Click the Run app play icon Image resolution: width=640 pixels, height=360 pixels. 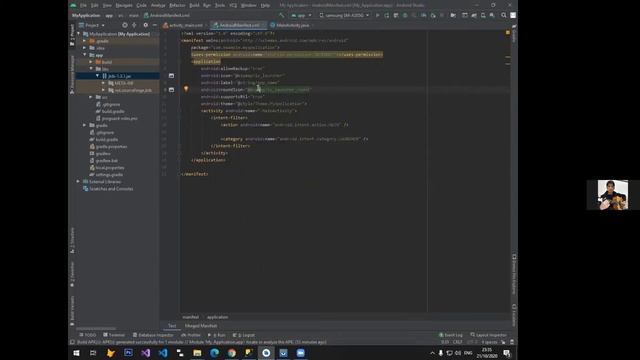click(378, 15)
